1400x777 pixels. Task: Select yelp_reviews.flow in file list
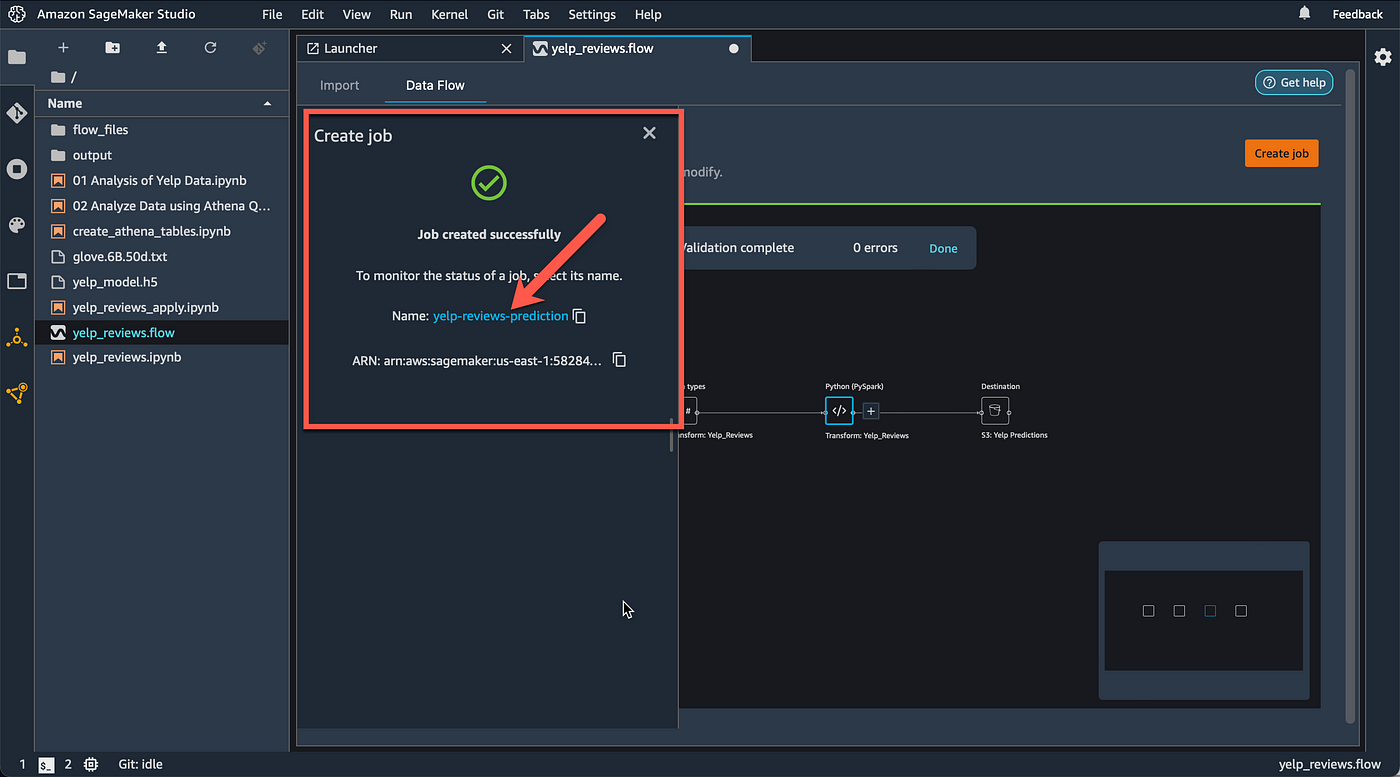tap(161, 332)
